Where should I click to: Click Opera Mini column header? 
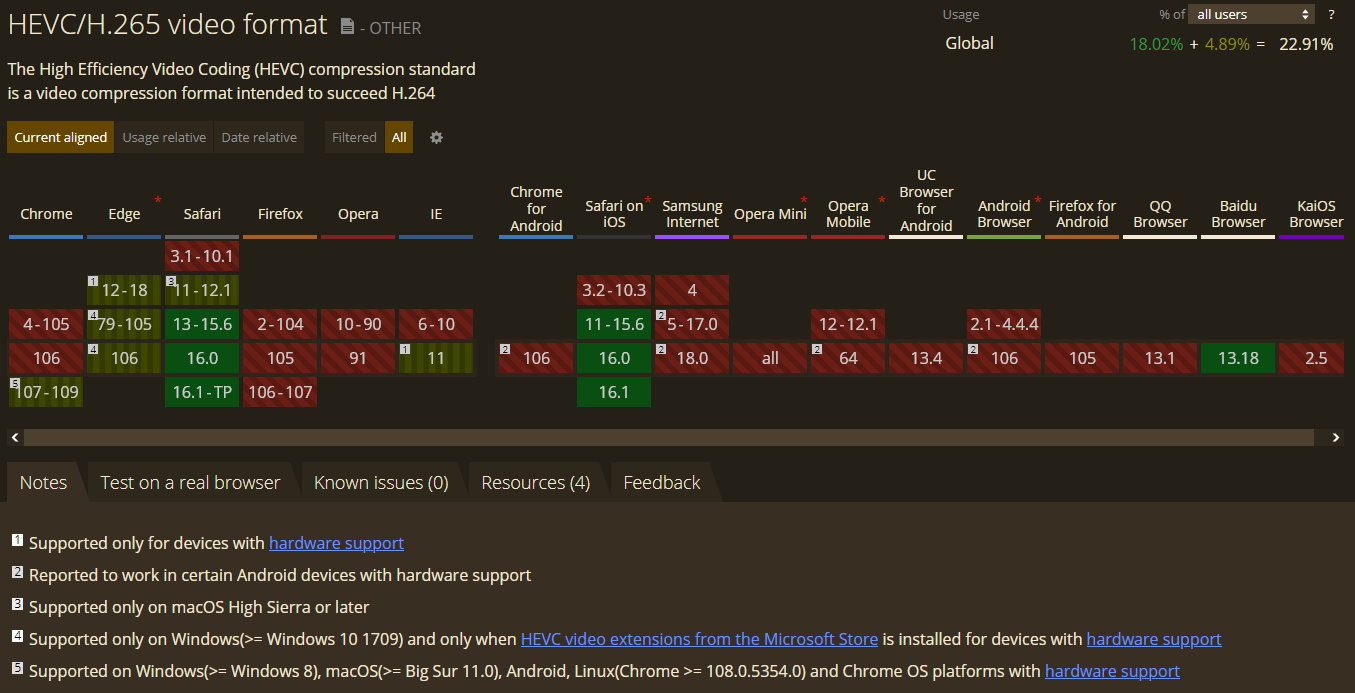click(x=770, y=214)
